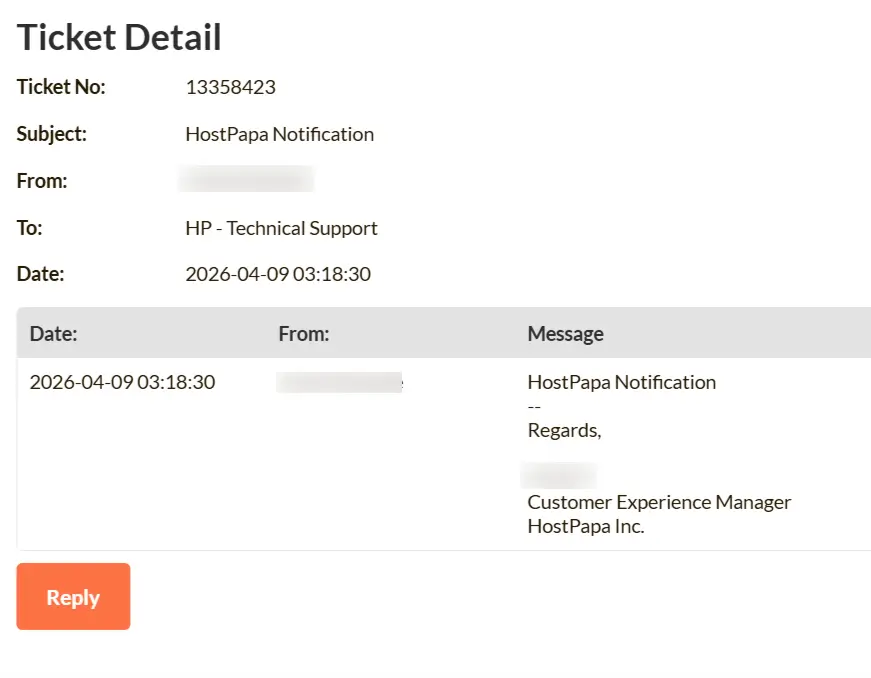Select the Customer Experience Manager title text
This screenshot has height=678, width=871.
[659, 502]
